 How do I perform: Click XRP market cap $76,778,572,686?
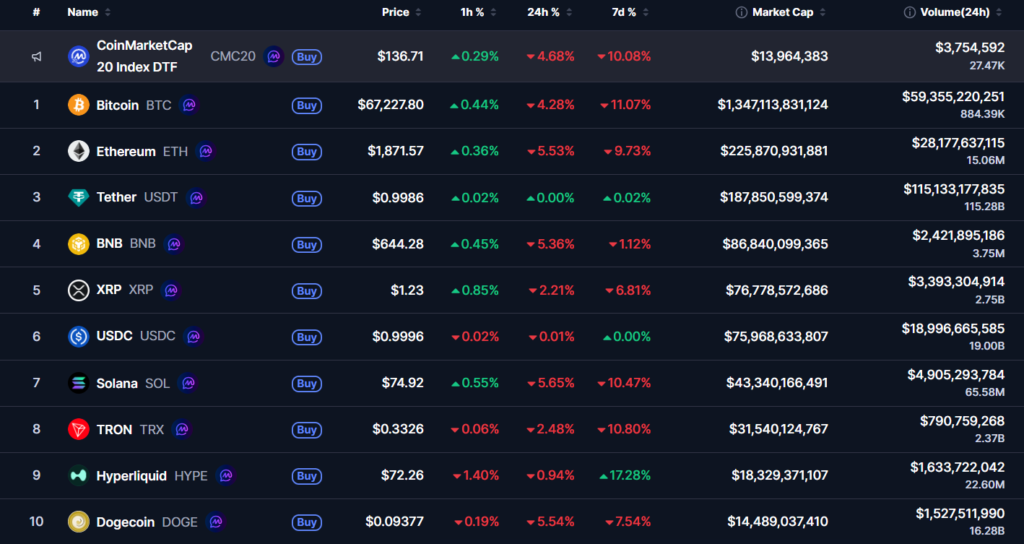coord(776,290)
